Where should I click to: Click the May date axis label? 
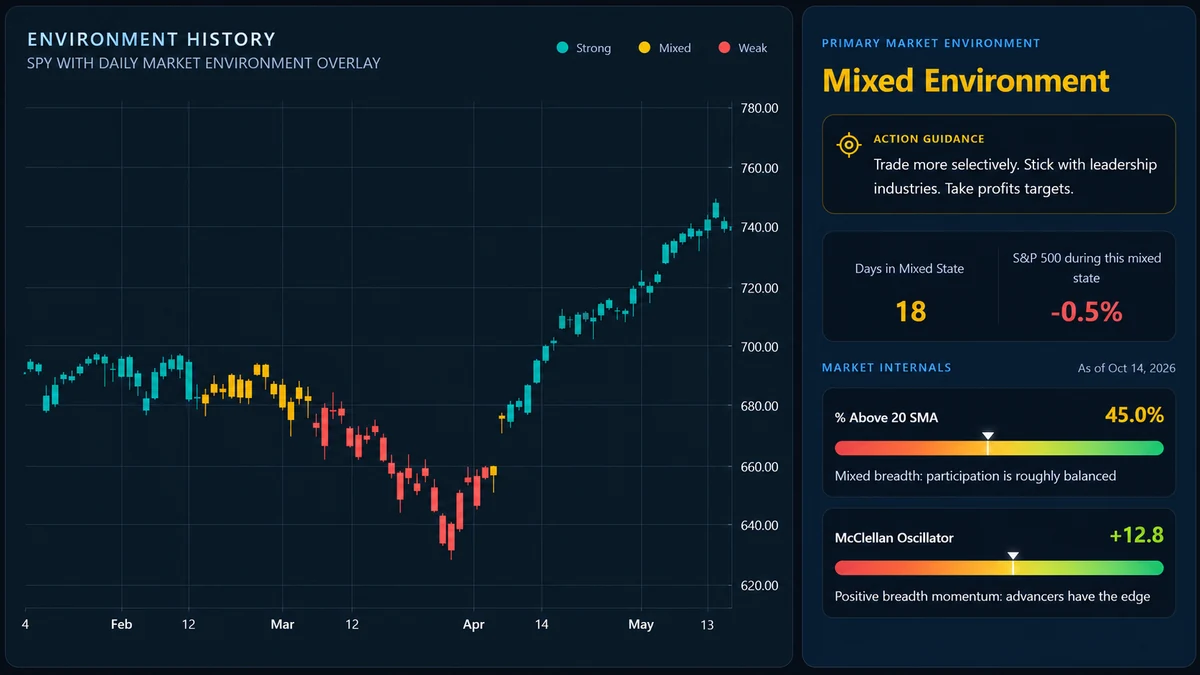[x=641, y=624]
